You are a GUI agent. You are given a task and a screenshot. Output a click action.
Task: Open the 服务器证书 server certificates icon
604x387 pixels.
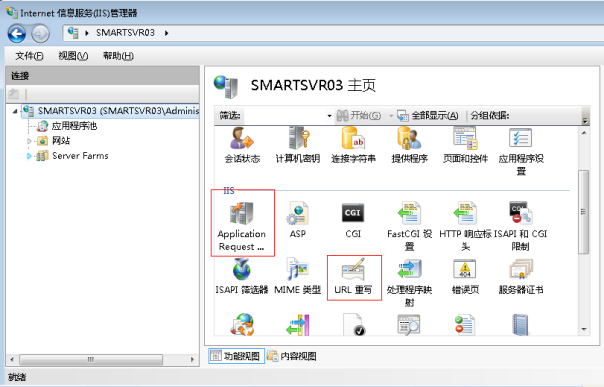[521, 276]
